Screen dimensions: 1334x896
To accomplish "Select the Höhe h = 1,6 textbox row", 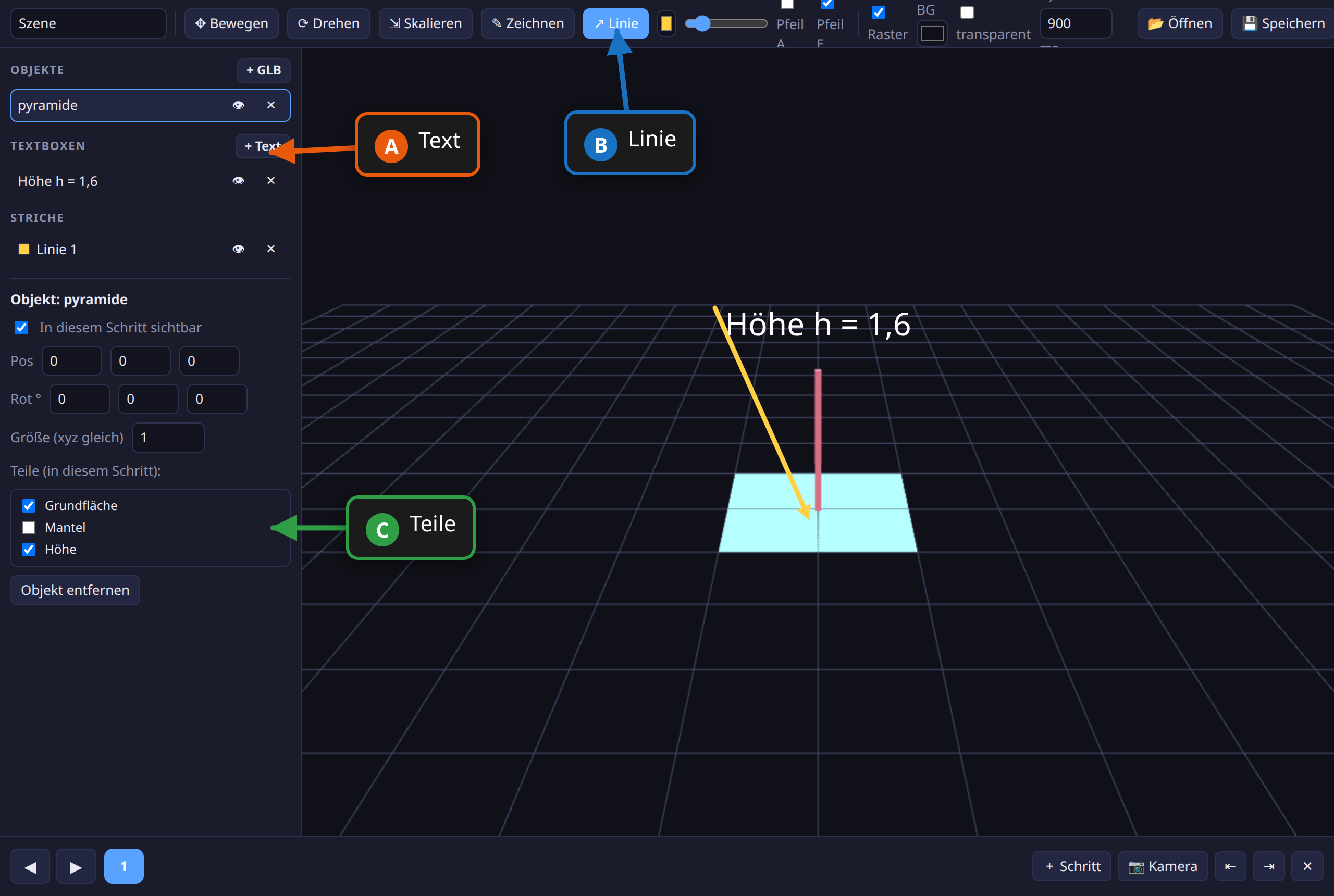I will coord(150,181).
